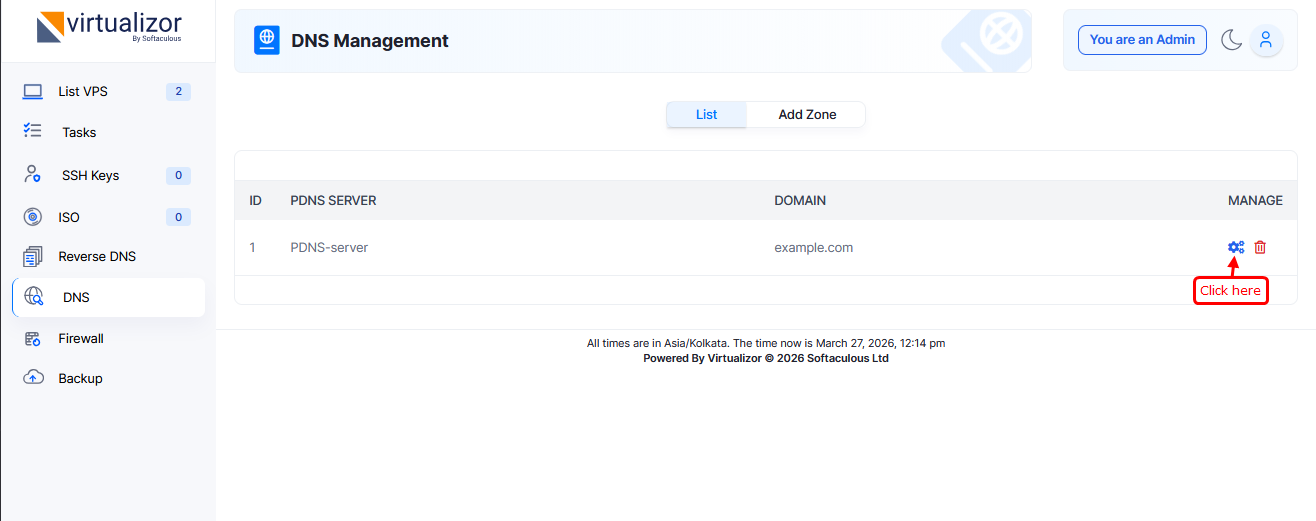Click the Firewall icon in the sidebar
The width and height of the screenshot is (1316, 521).
coord(33,339)
